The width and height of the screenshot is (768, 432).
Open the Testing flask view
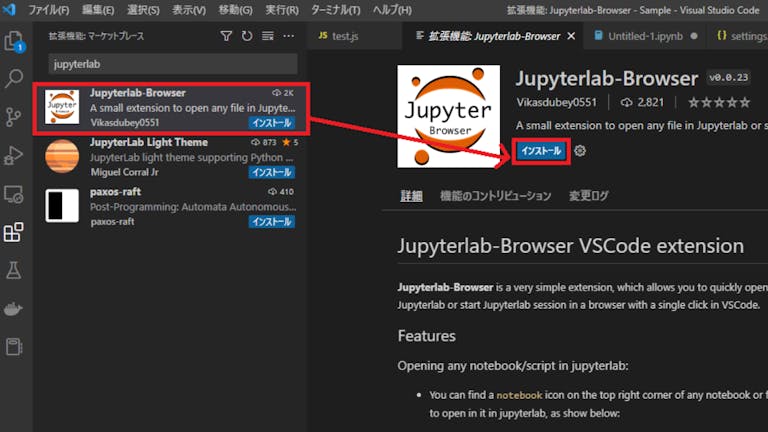click(14, 270)
